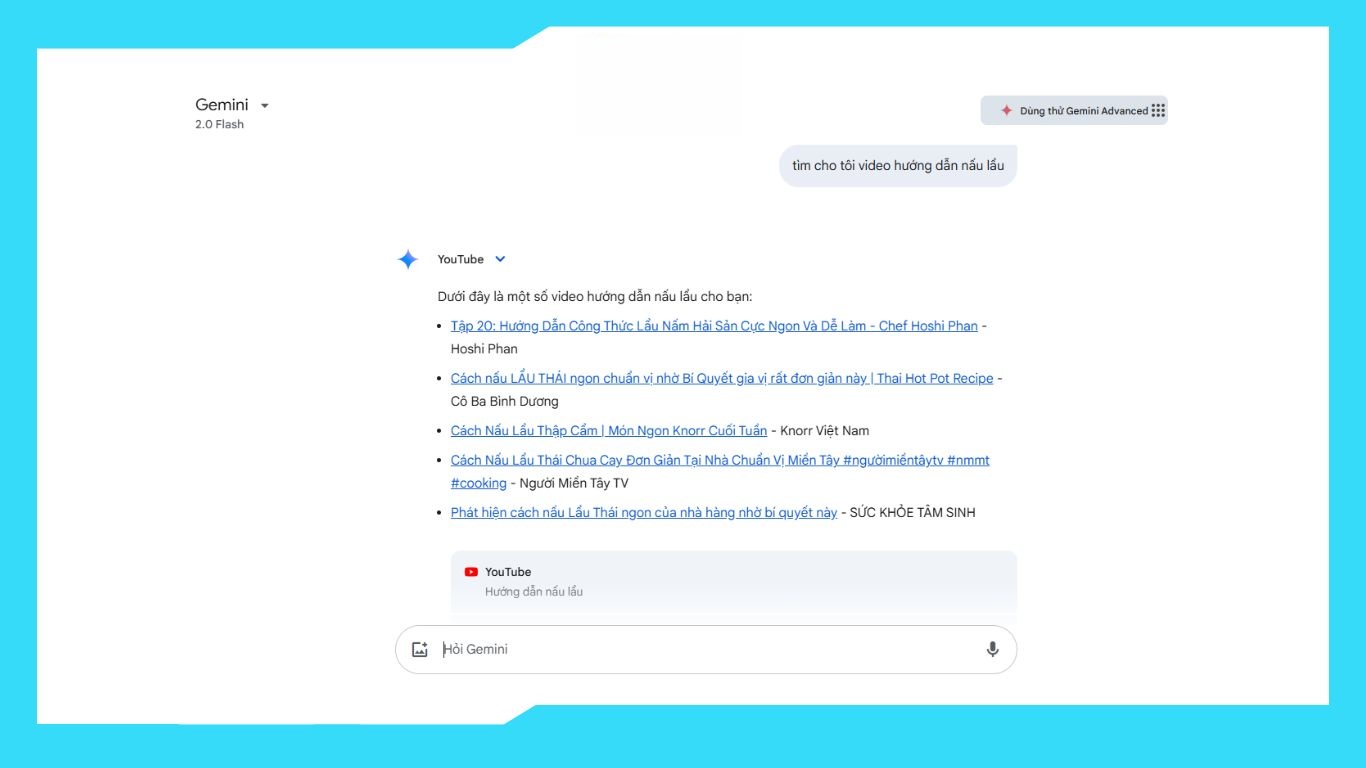The image size is (1366, 768).
Task: Click Knorr Việt Nam channel name
Action: pos(825,431)
